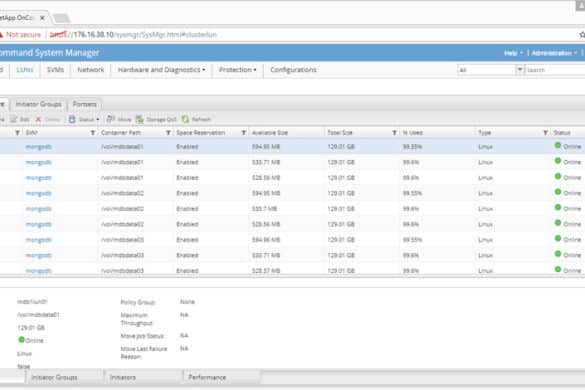
Task: Select the Policy Group value None
Action: coord(187,302)
